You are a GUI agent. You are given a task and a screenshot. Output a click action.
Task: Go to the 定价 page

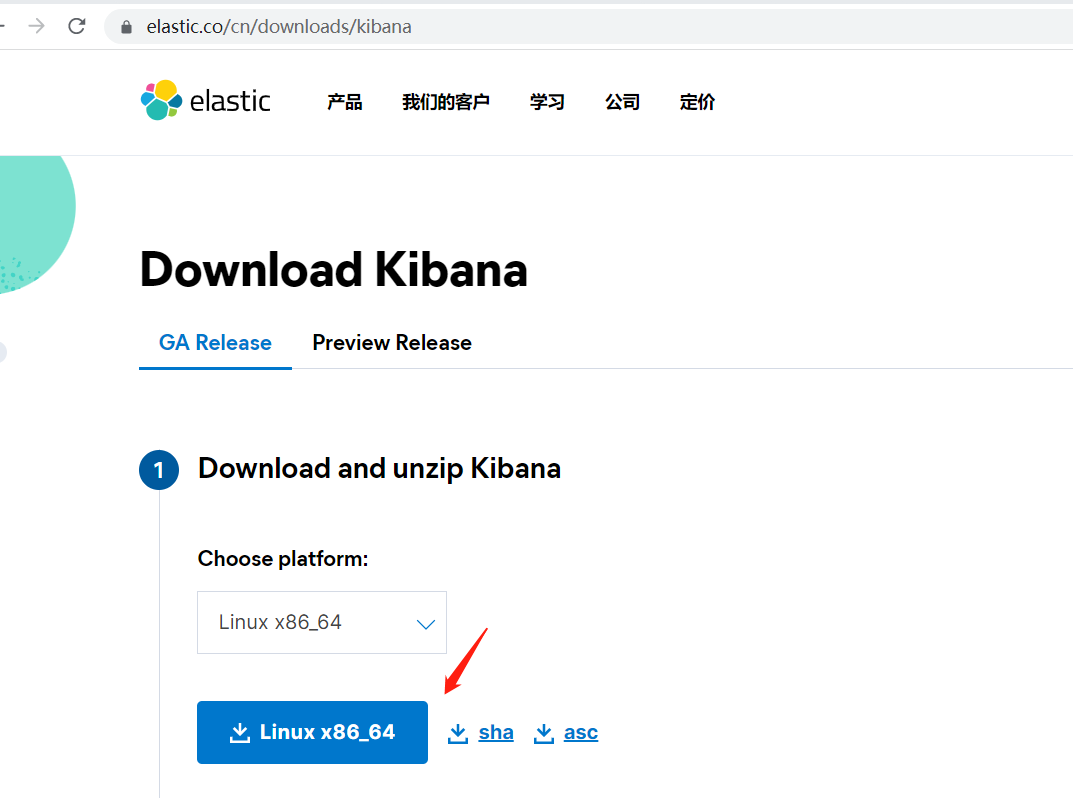697,102
